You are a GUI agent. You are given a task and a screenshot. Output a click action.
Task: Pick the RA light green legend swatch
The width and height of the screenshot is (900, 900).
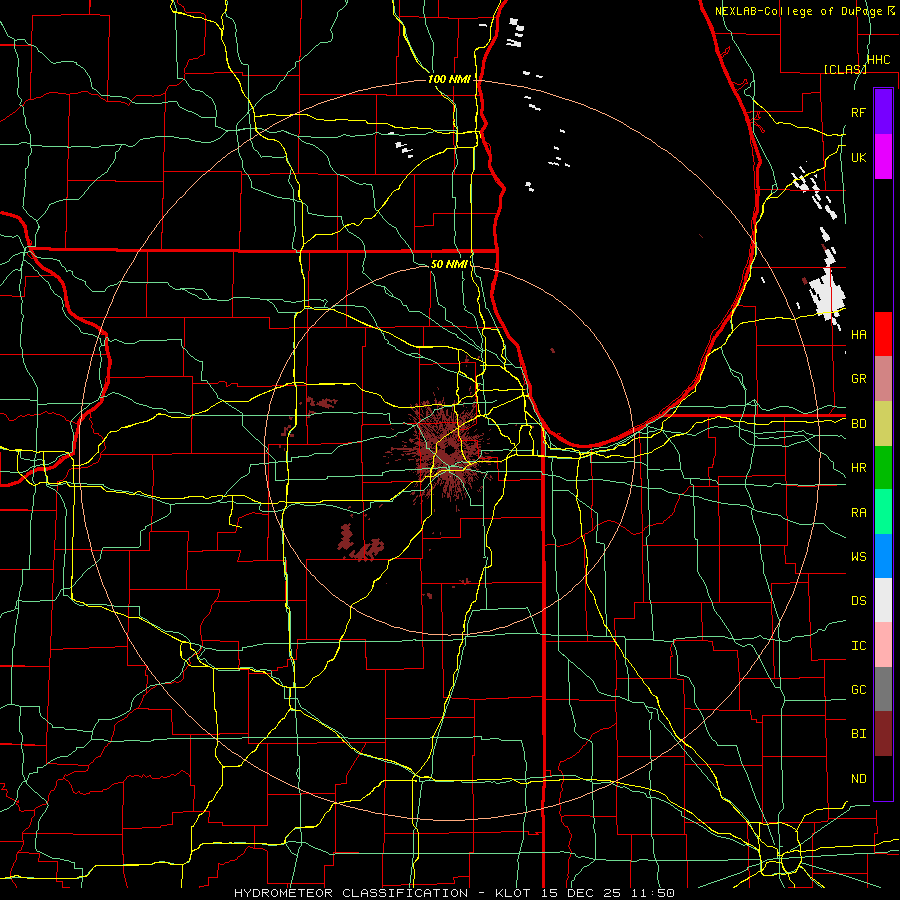[x=883, y=512]
